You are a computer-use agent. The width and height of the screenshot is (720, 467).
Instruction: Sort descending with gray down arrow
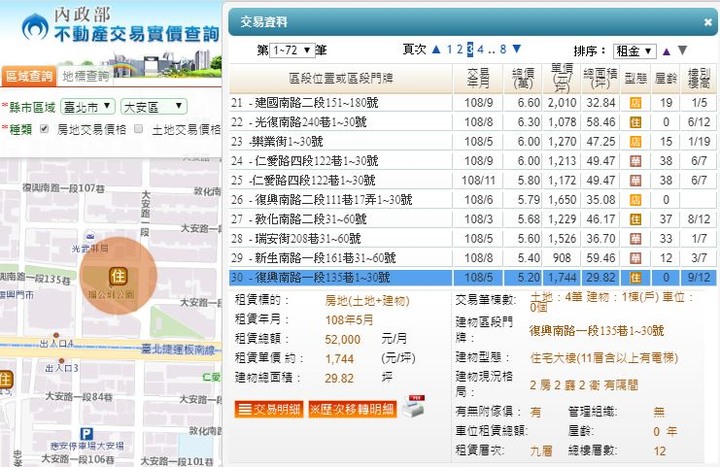point(682,50)
